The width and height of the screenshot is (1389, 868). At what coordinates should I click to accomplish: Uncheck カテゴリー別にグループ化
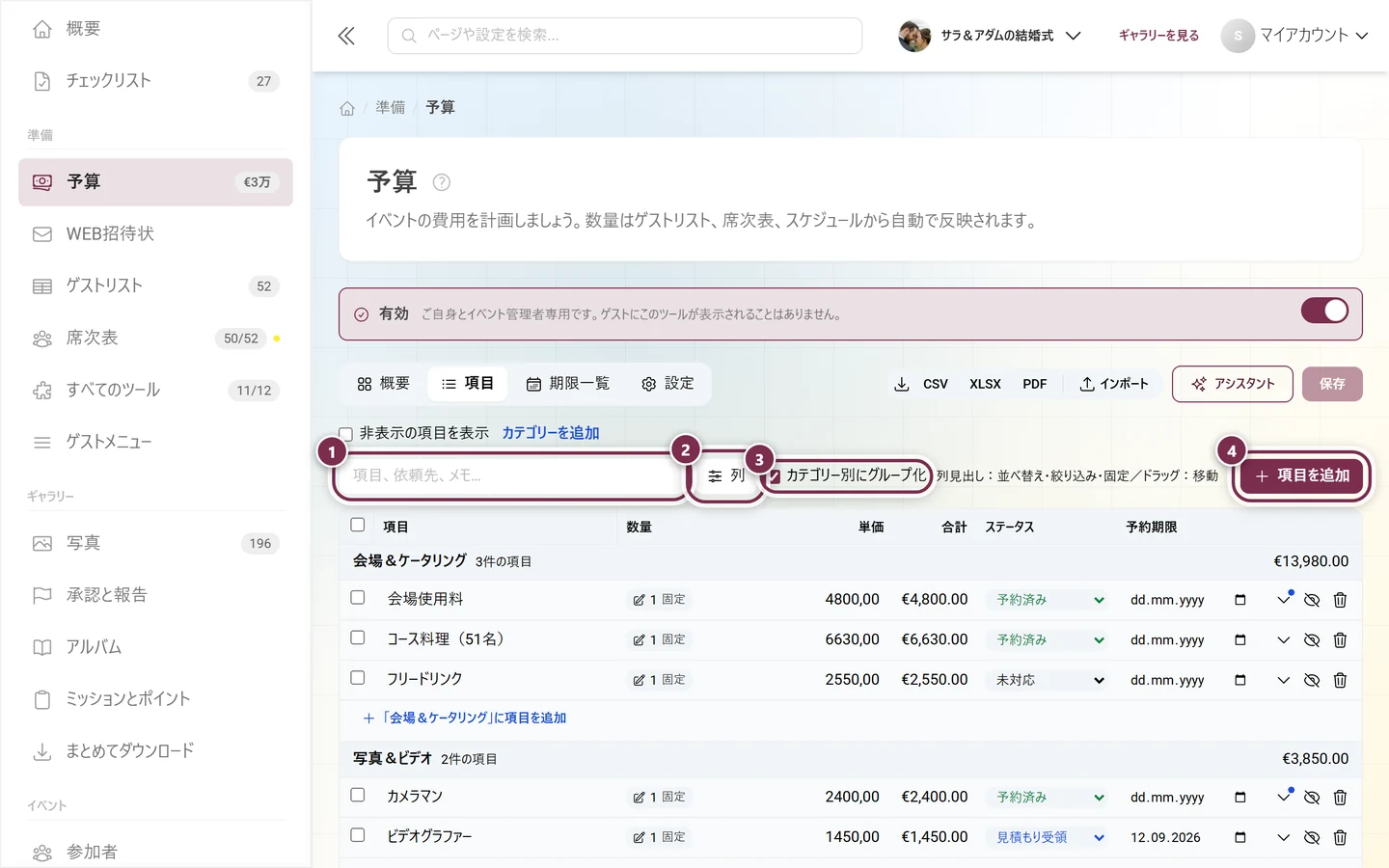pyautogui.click(x=775, y=476)
